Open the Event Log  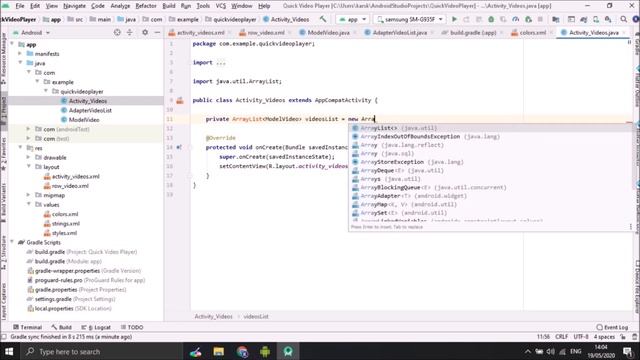point(612,327)
